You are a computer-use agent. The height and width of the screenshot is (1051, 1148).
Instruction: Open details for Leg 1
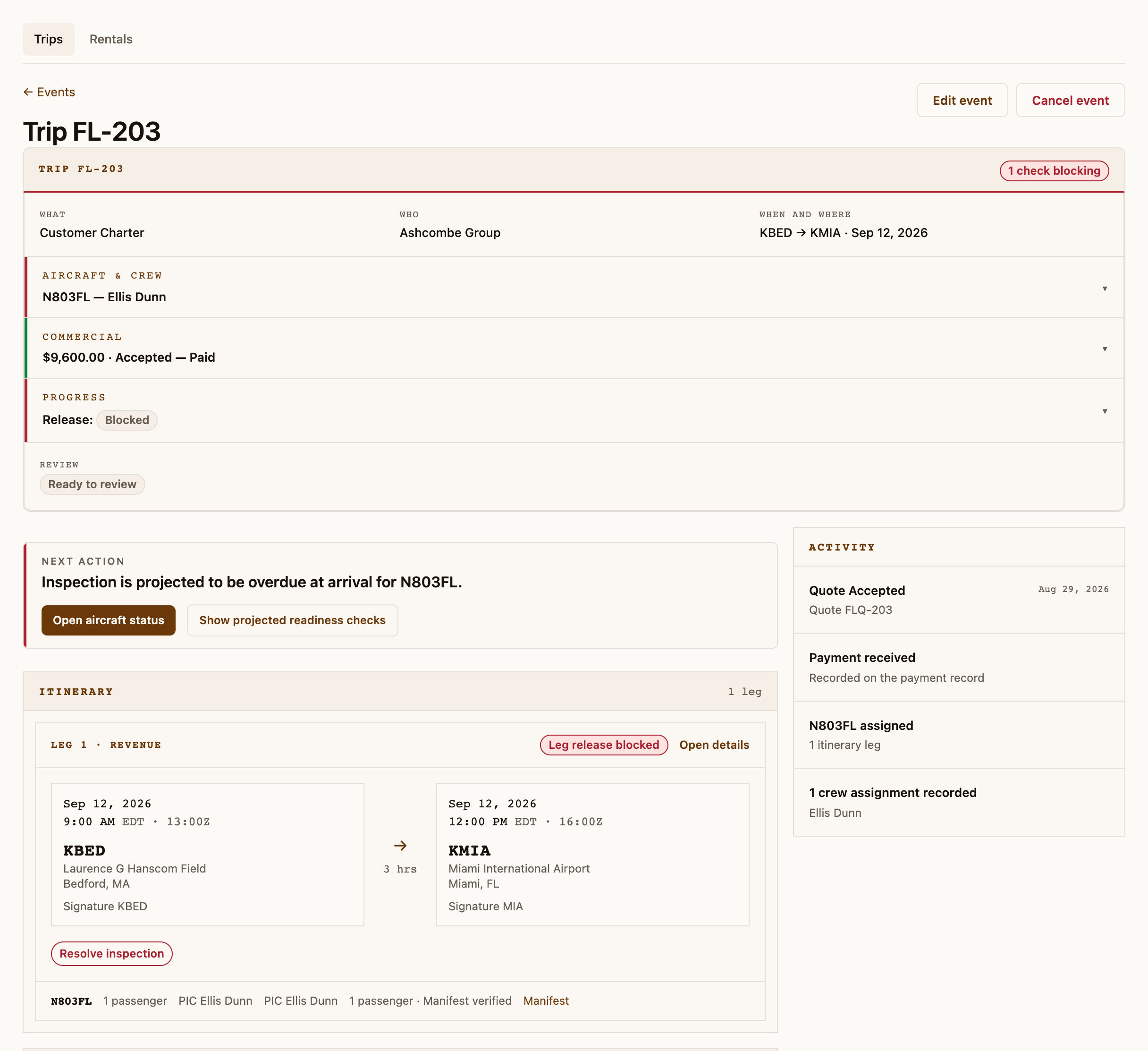click(x=714, y=745)
